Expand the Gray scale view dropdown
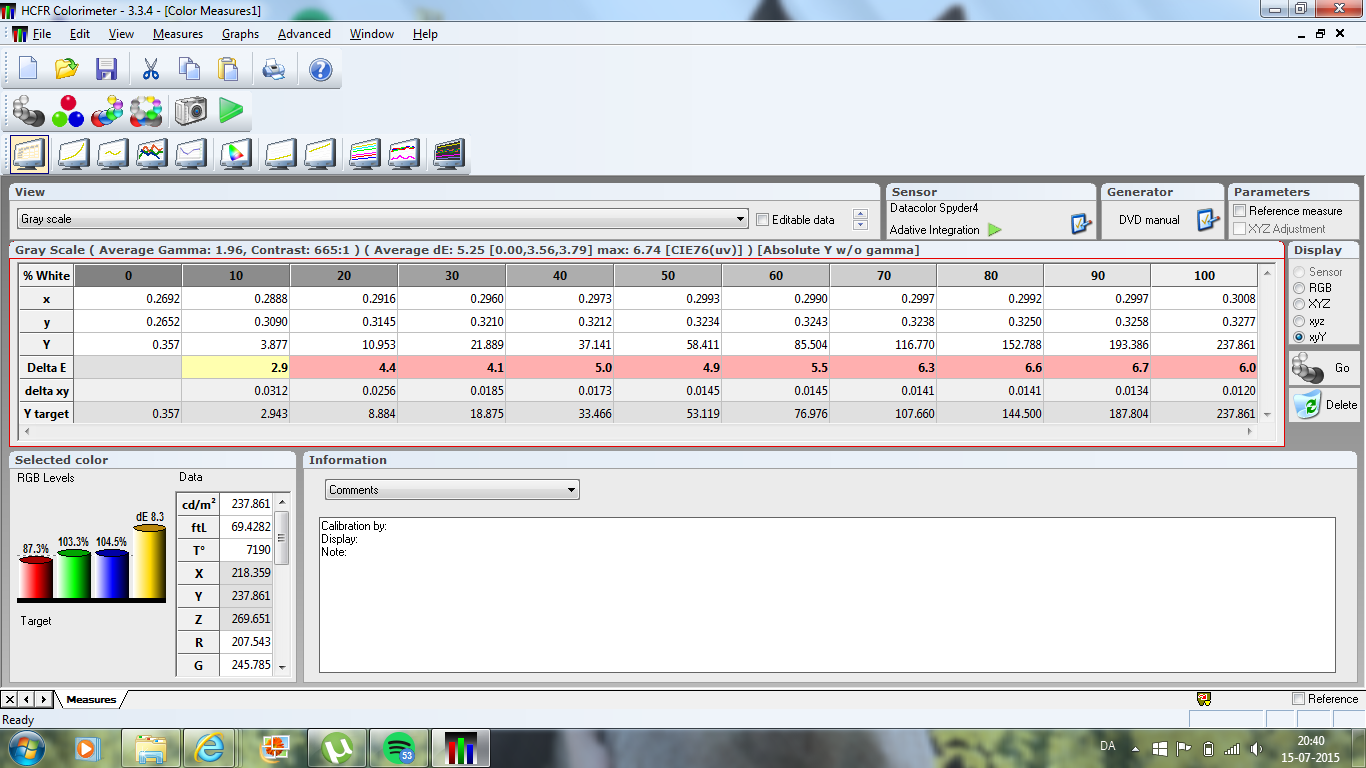Viewport: 1366px width, 768px height. point(740,219)
